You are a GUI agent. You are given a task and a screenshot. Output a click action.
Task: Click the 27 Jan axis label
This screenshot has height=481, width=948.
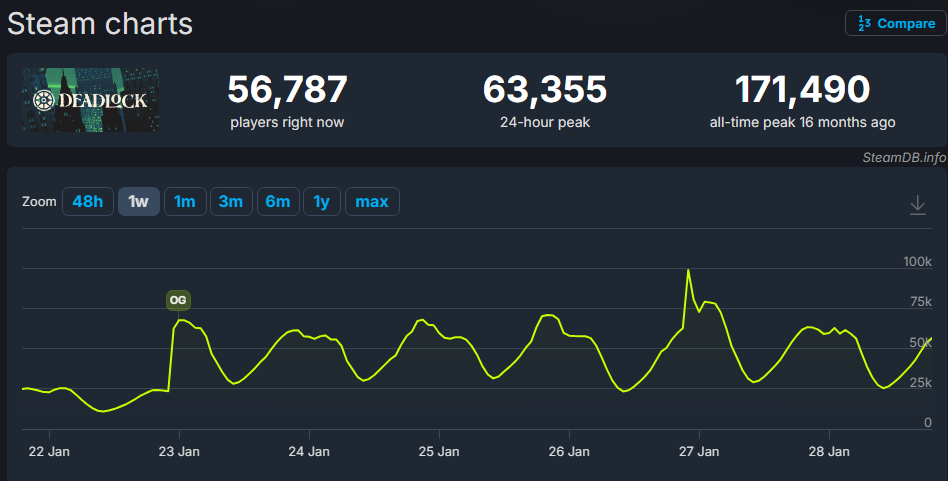(699, 451)
